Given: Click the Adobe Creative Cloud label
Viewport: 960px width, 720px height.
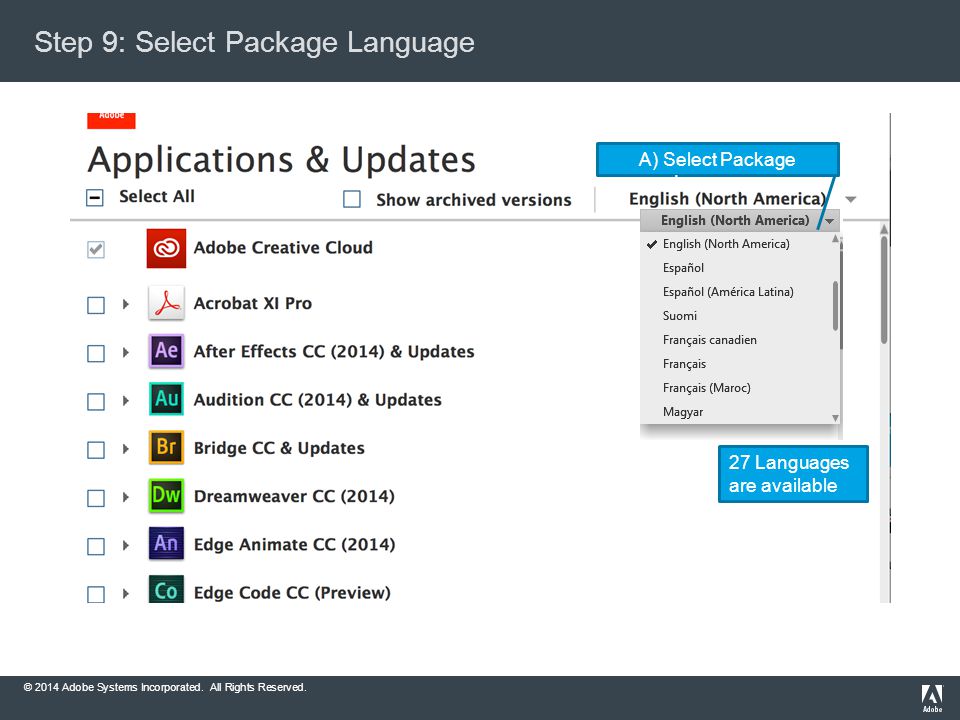Looking at the screenshot, I should (x=283, y=247).
